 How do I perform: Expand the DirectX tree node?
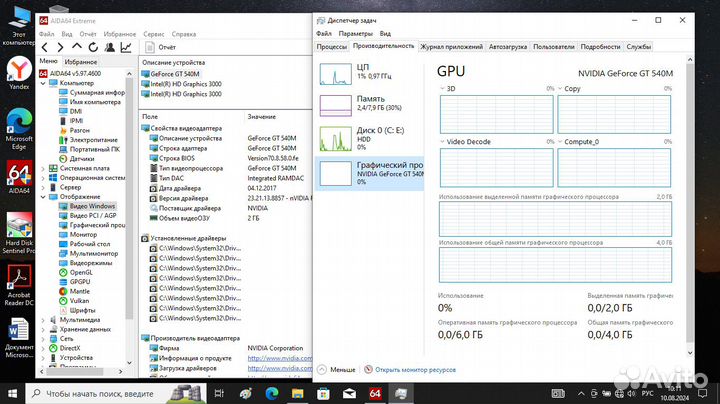43,348
